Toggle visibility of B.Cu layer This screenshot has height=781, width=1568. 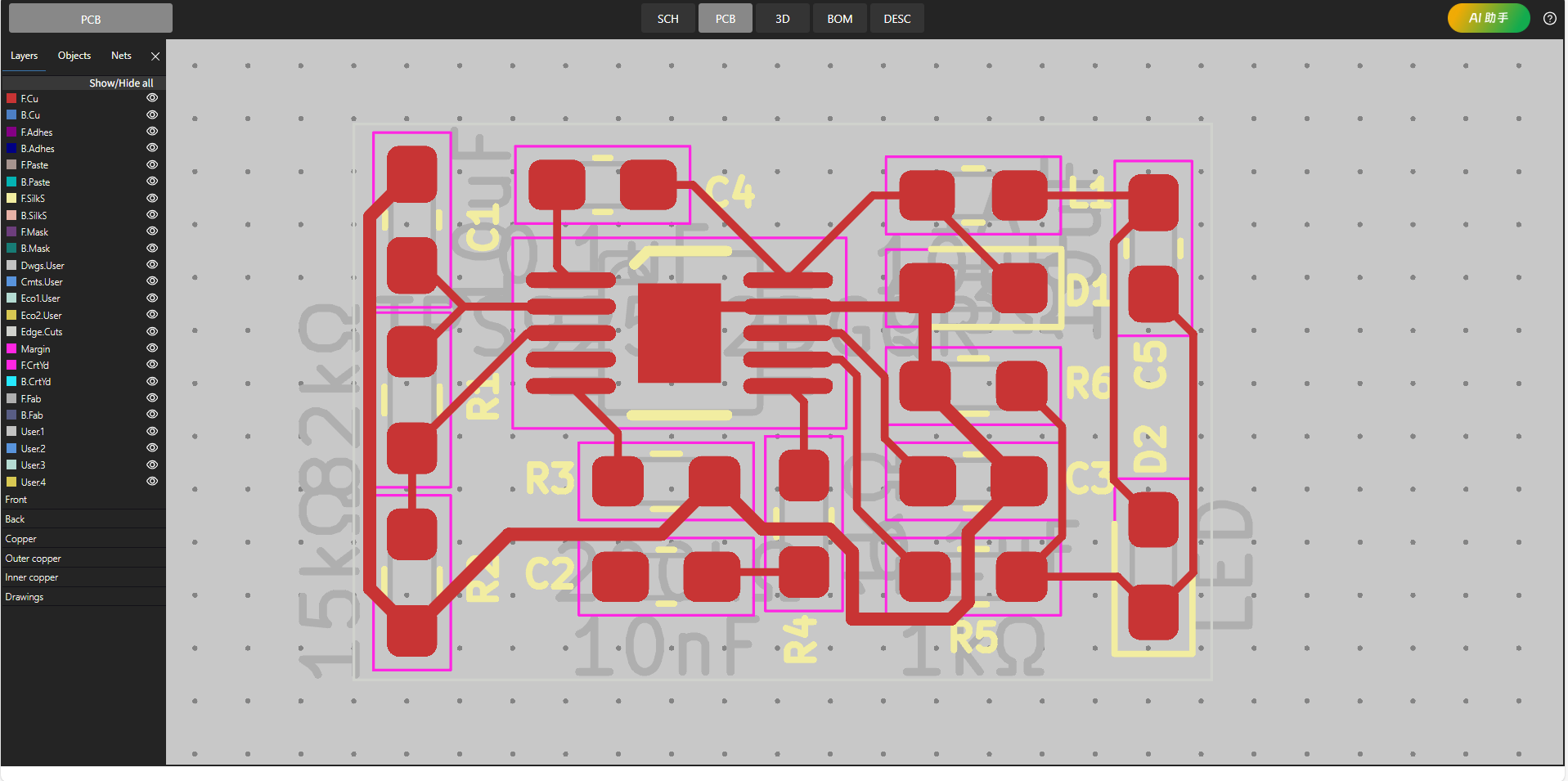[152, 115]
